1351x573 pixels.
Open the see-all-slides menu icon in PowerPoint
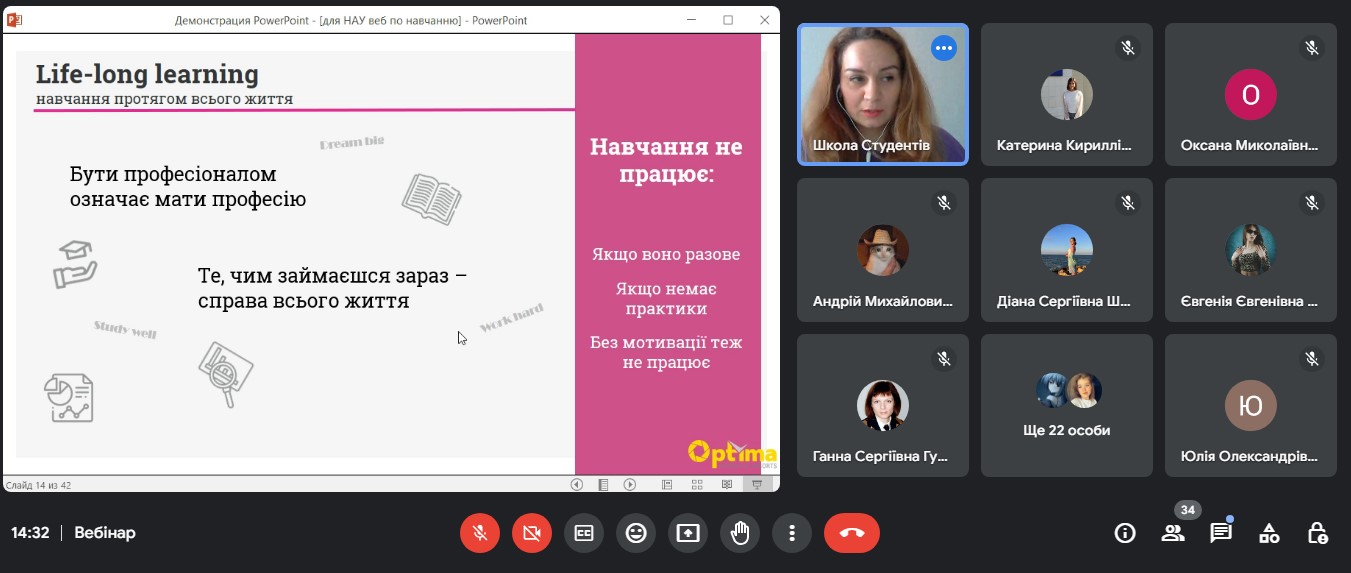coord(603,485)
